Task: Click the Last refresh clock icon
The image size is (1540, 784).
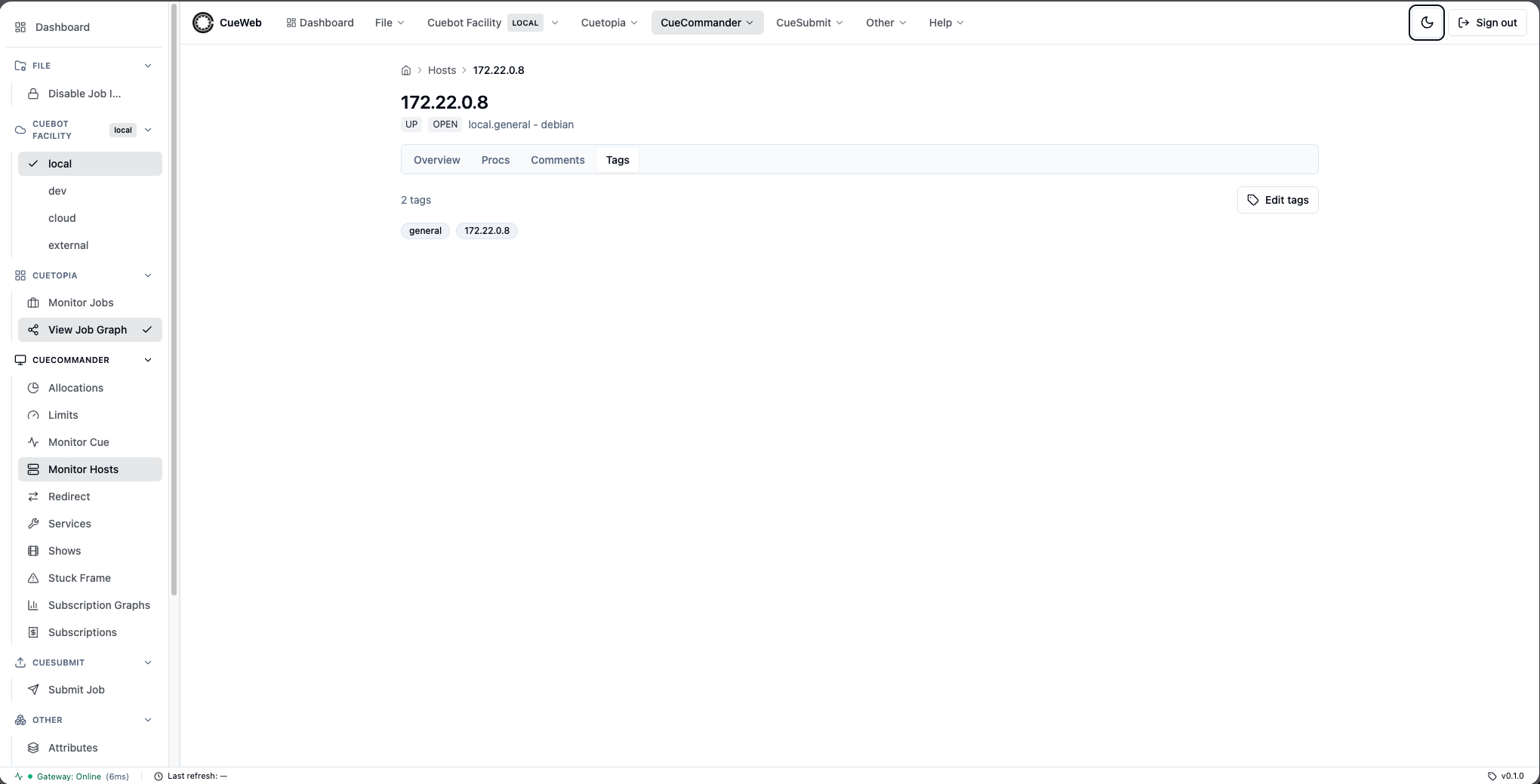Action: [x=159, y=776]
